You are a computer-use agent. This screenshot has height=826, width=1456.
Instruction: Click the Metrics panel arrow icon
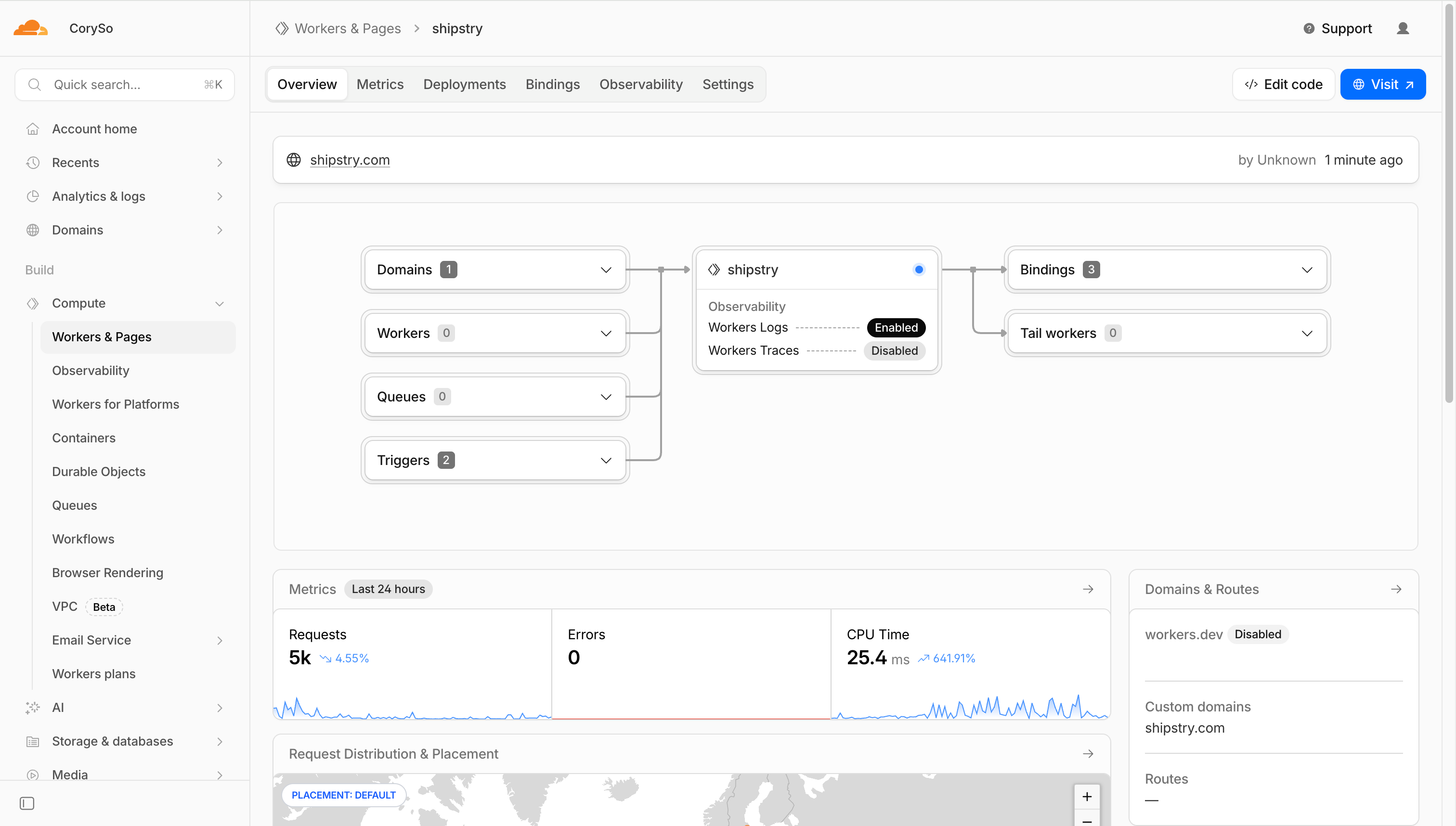(1087, 589)
